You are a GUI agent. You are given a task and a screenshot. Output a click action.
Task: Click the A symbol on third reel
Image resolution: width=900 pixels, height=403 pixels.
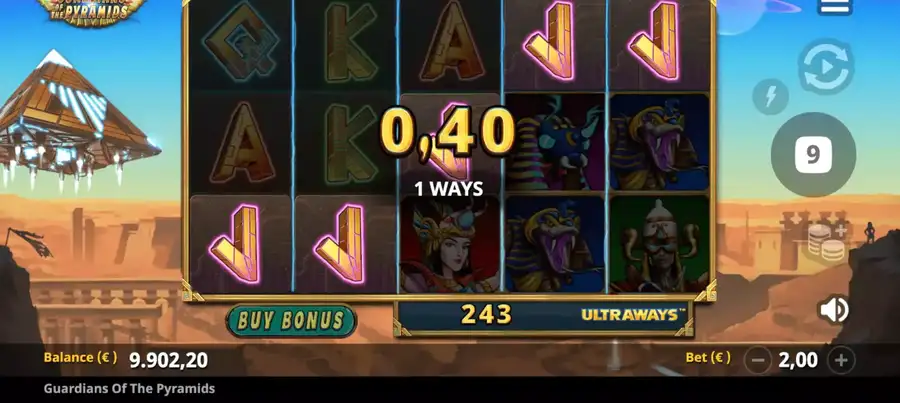(449, 42)
